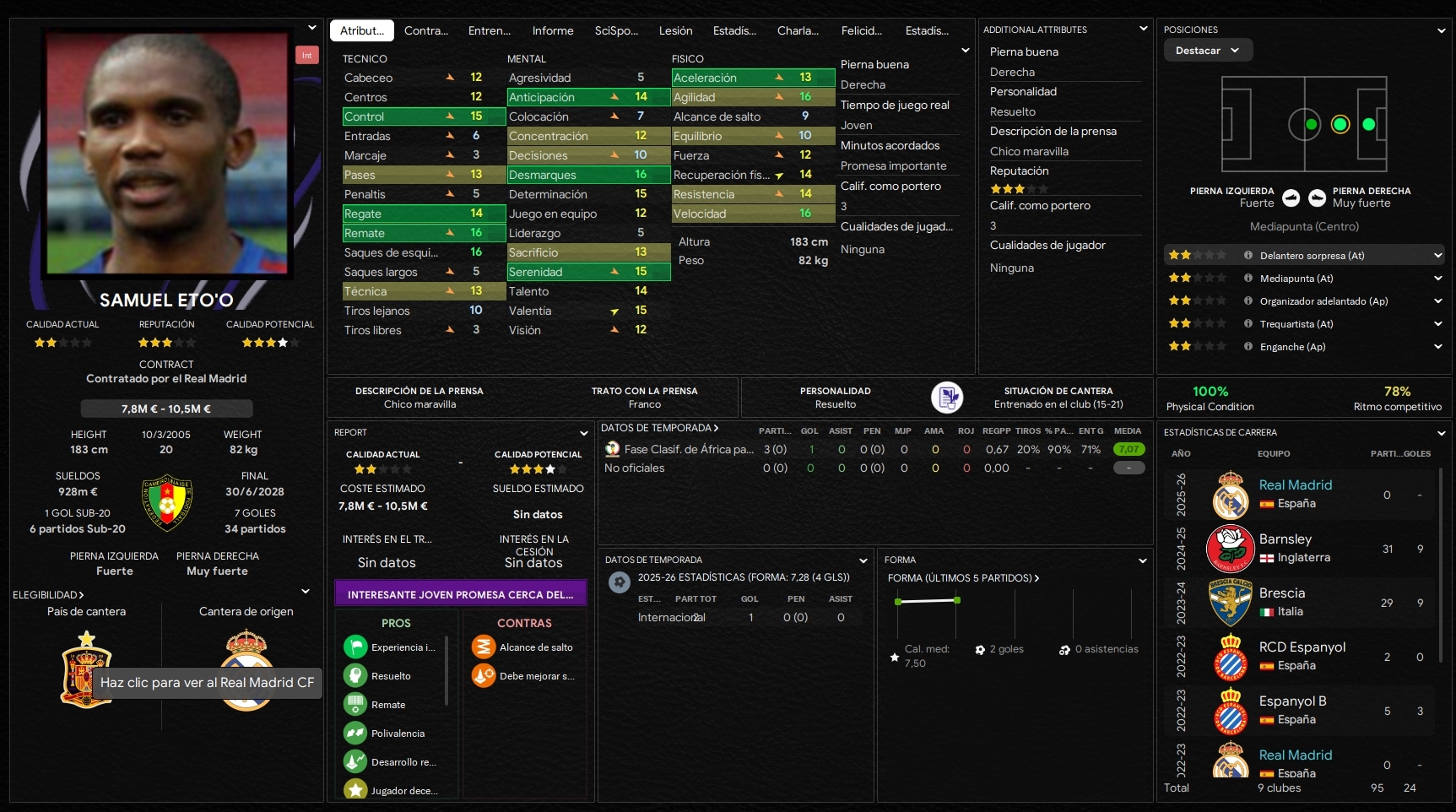Click the Pierna Derecha boot icon

pyautogui.click(x=1317, y=198)
